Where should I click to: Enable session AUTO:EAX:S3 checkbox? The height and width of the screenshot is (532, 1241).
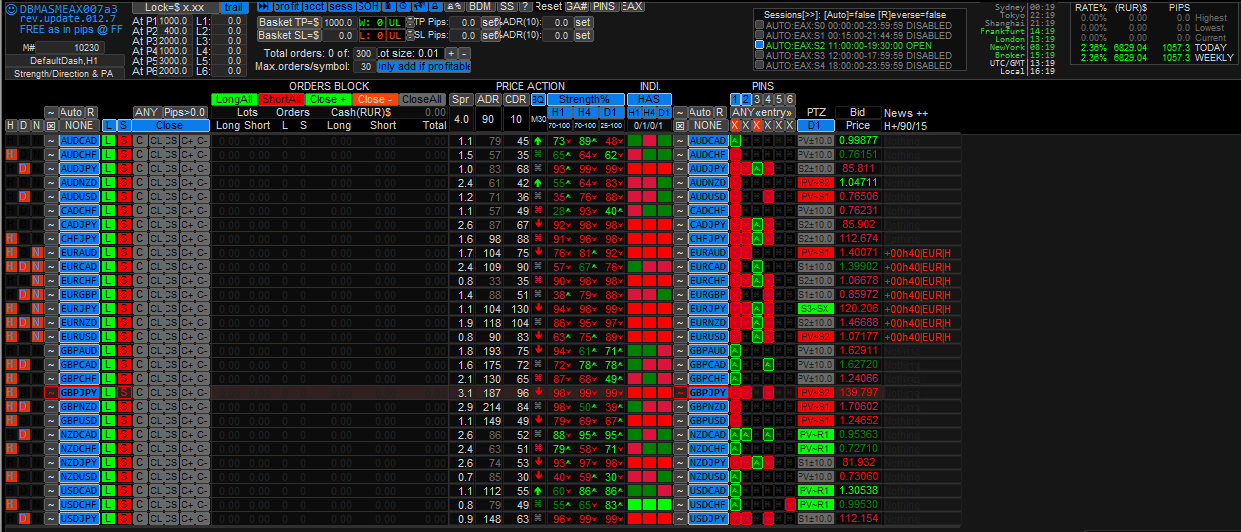coord(759,56)
